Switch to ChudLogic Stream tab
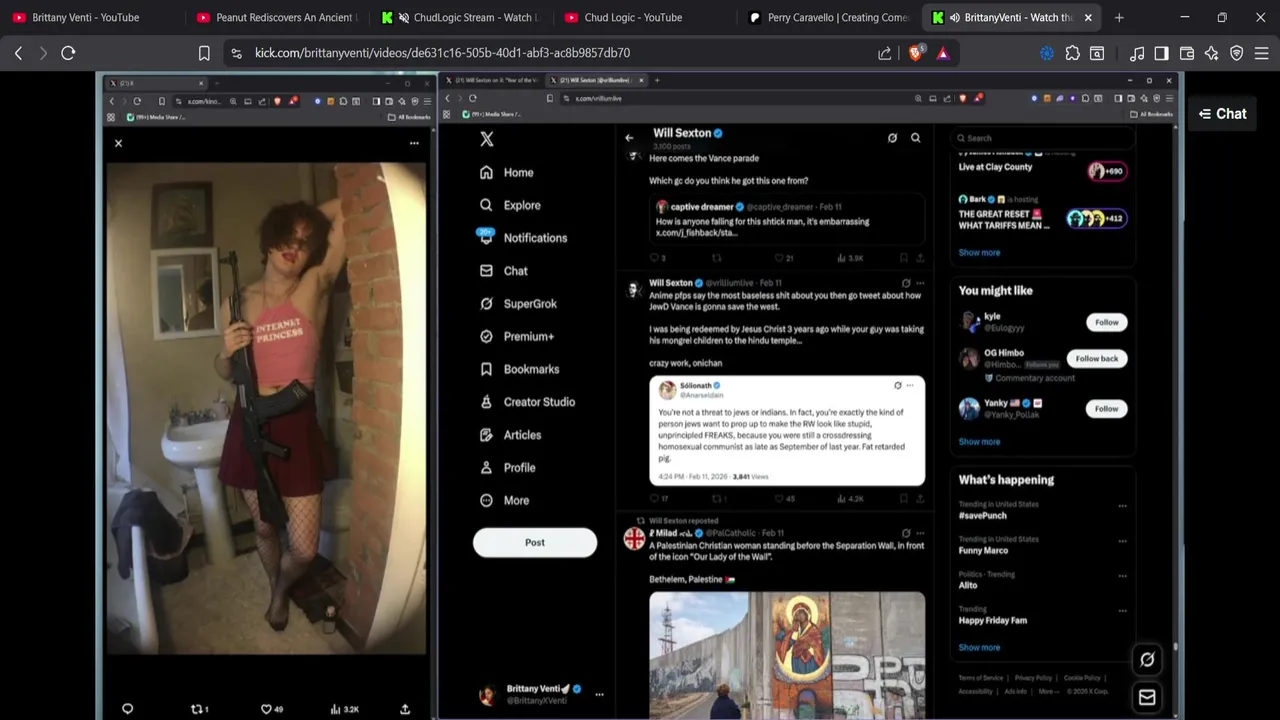1280x720 pixels. coord(460,17)
